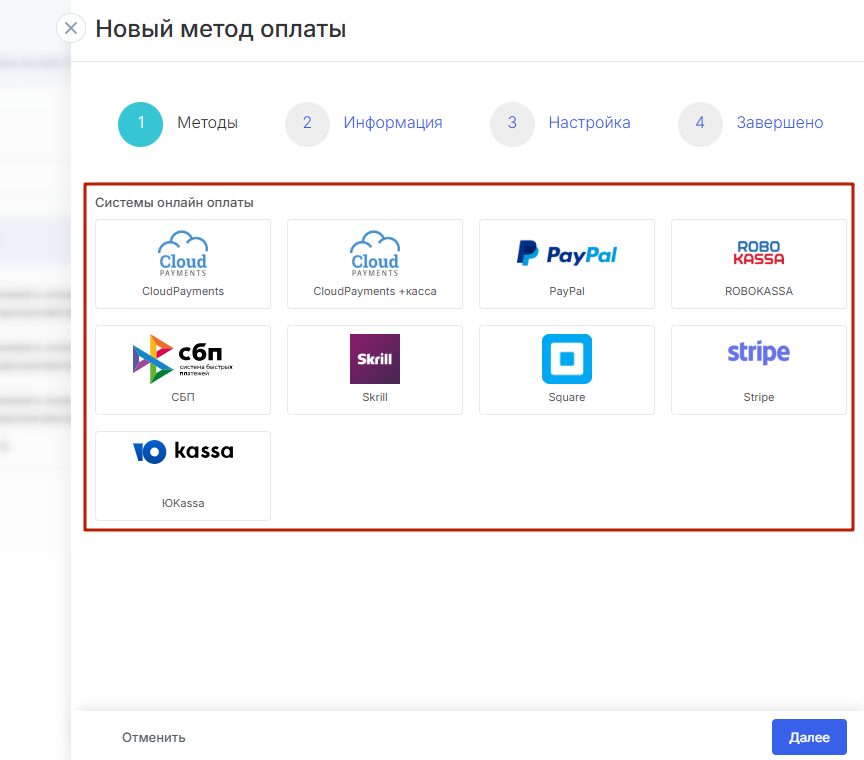
Task: Click the CloudPayments +касса caption
Action: click(x=375, y=291)
